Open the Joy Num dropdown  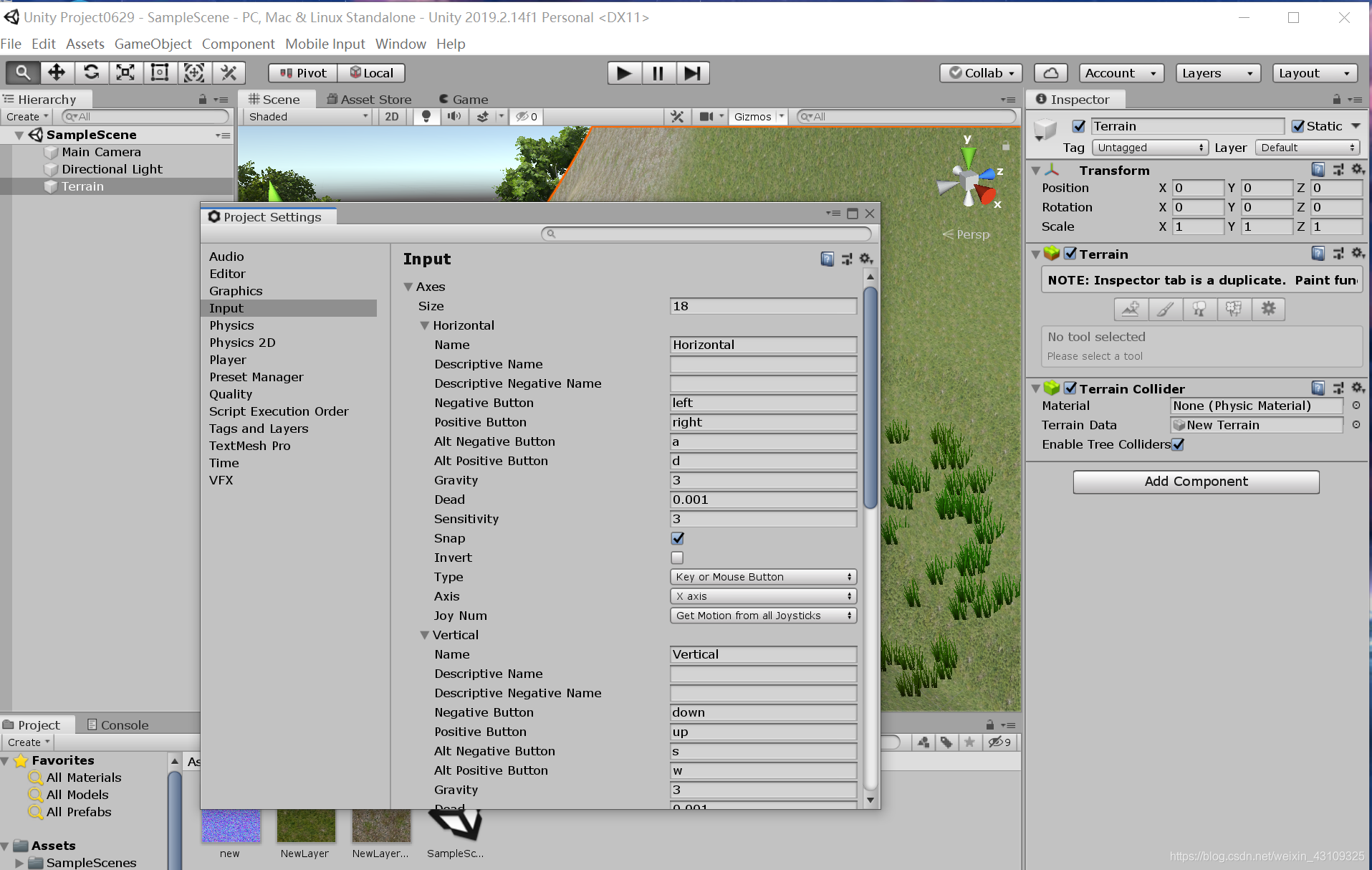(x=764, y=616)
